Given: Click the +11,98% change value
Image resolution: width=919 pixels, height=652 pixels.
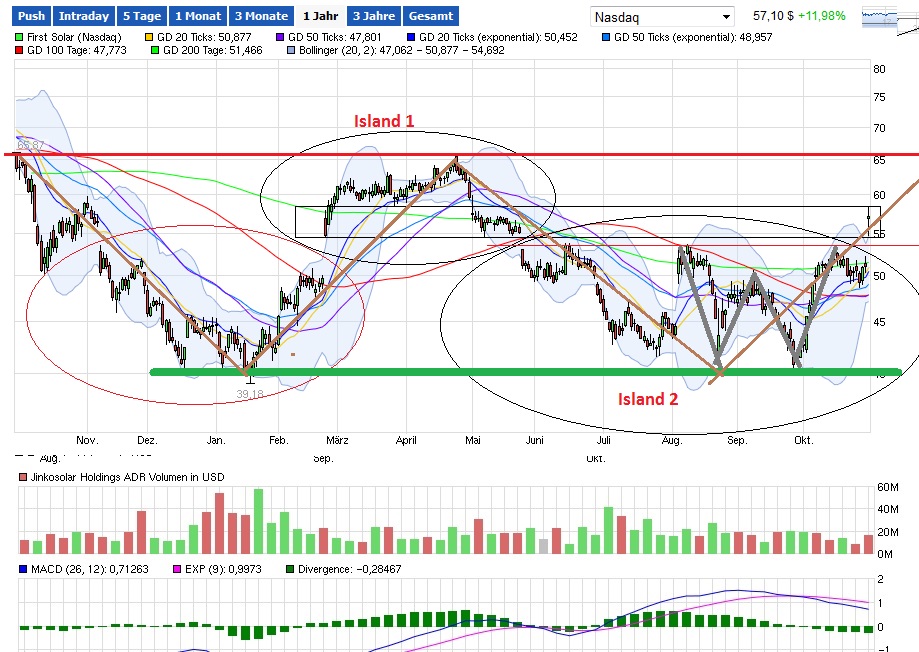Looking at the screenshot, I should tap(822, 16).
